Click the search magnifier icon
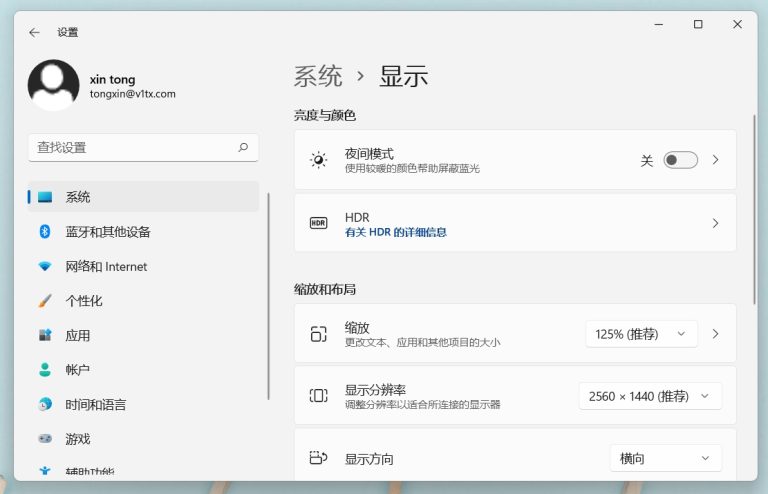768x494 pixels. [x=242, y=147]
